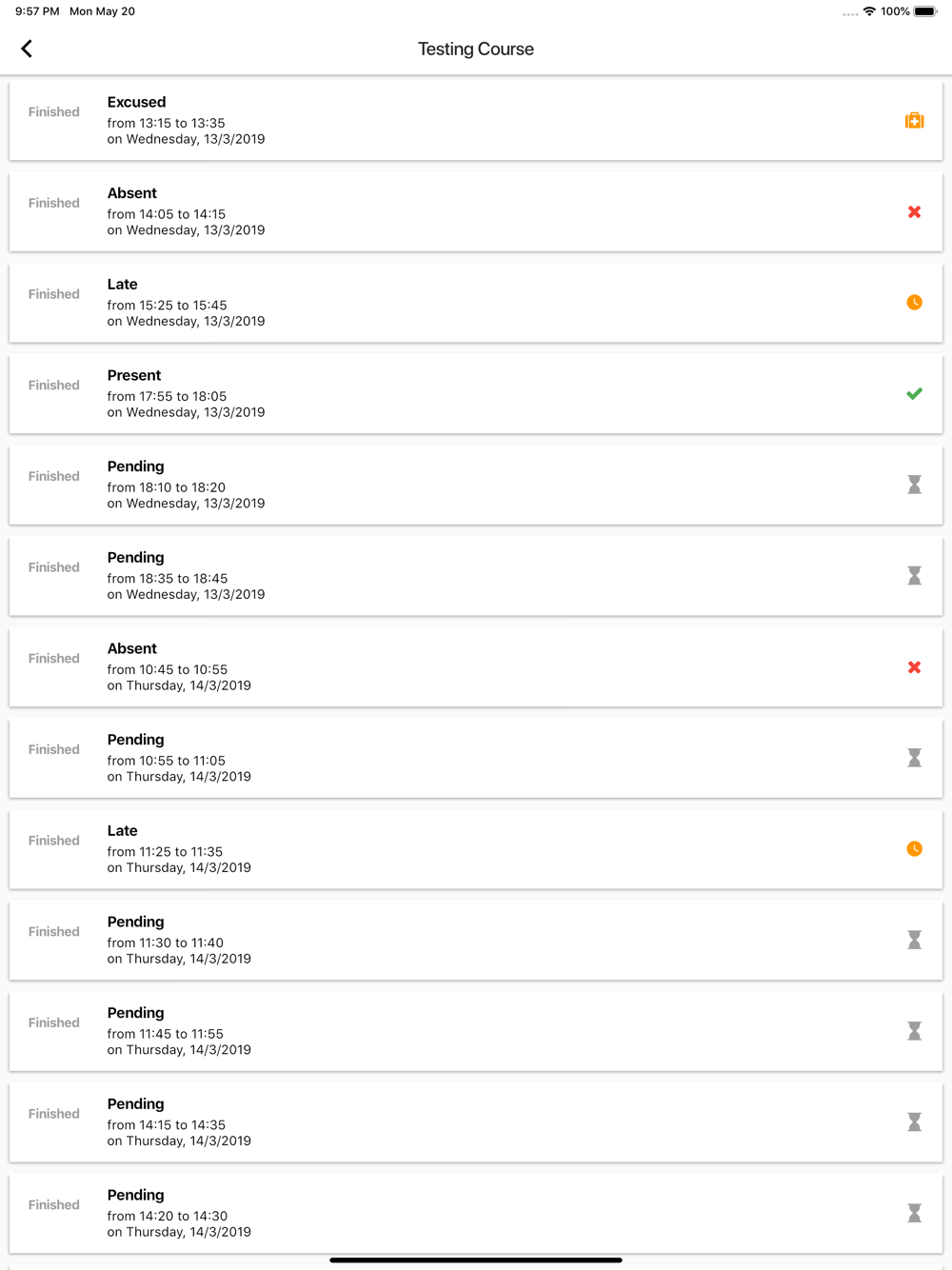Tap the home indicator bar at the bottom
The image size is (952, 1270).
[476, 1260]
